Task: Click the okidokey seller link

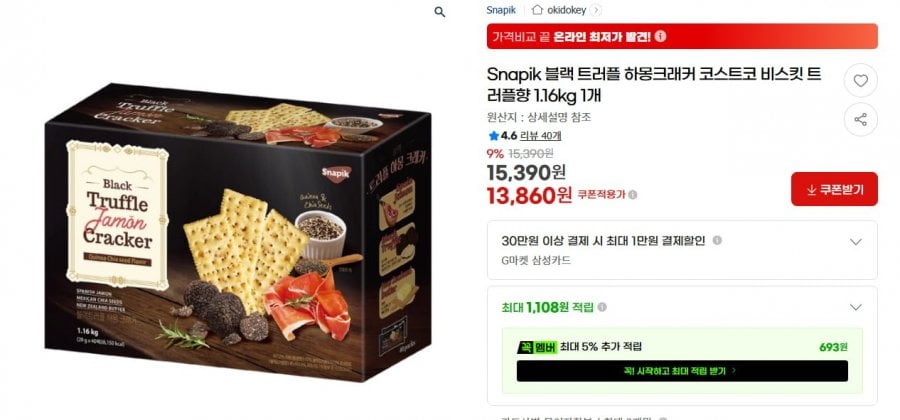Action: point(565,10)
